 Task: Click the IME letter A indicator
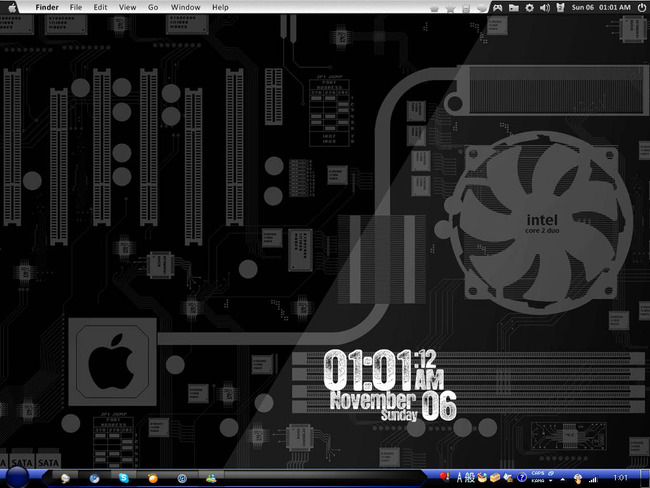pos(459,478)
